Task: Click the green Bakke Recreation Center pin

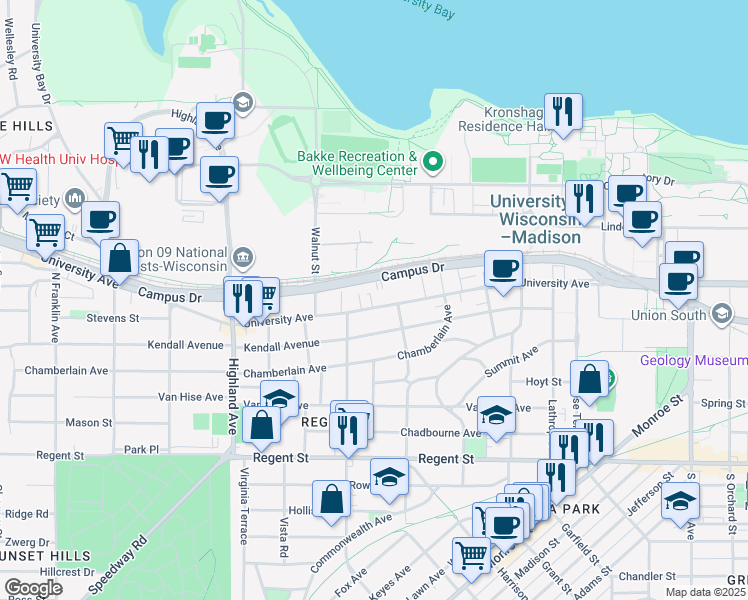Action: 433,160
